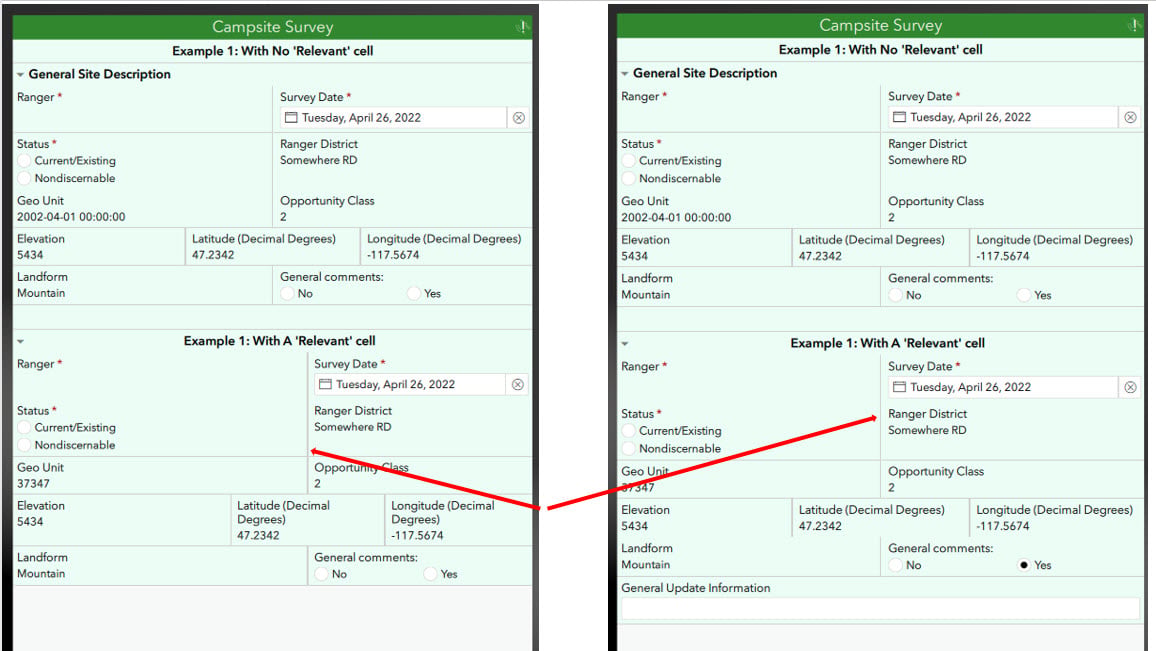Viewport: 1156px width, 651px height.
Task: Choose No for General comments, left survey first section
Action: pyautogui.click(x=288, y=293)
